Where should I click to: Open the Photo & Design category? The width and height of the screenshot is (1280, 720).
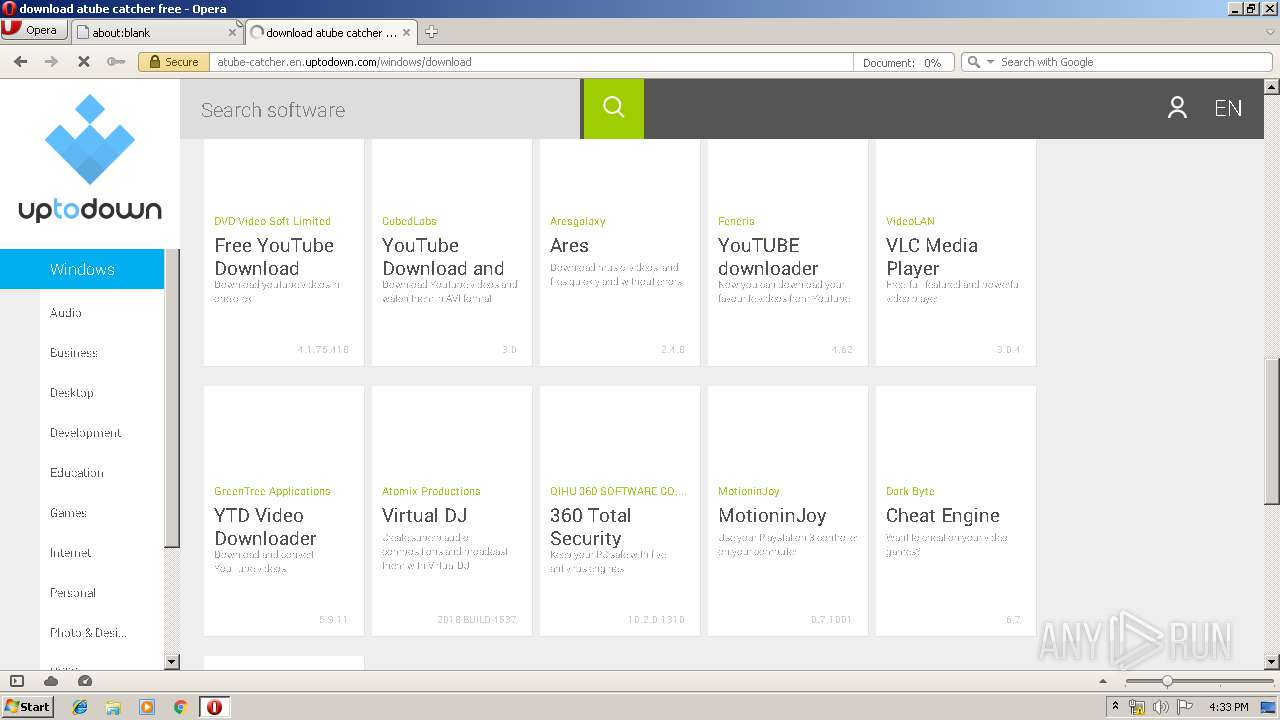tap(89, 633)
